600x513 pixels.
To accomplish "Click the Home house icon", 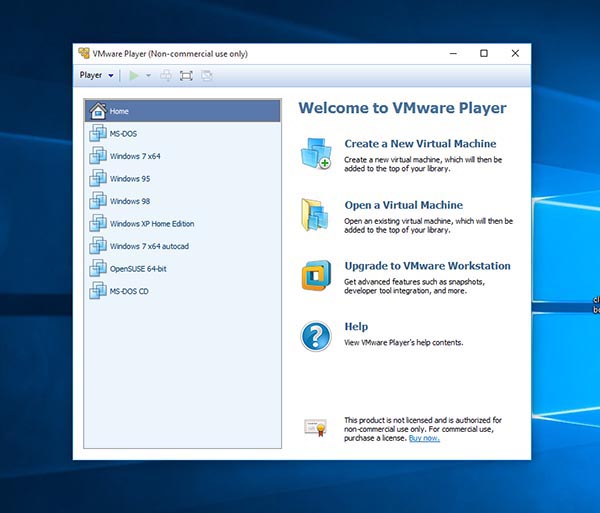I will click(x=98, y=111).
